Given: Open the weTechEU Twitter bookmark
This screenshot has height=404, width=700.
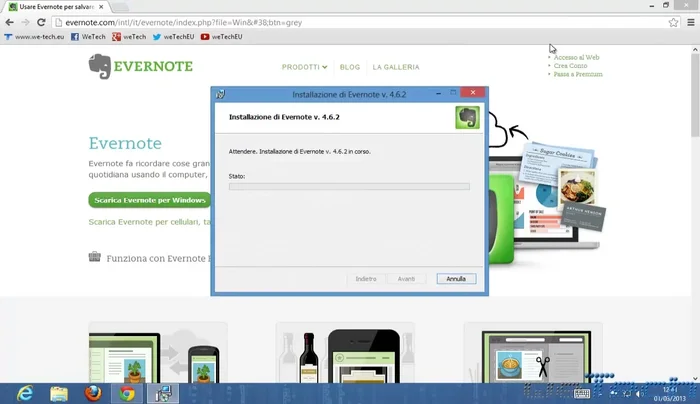Looking at the screenshot, I should click(173, 37).
